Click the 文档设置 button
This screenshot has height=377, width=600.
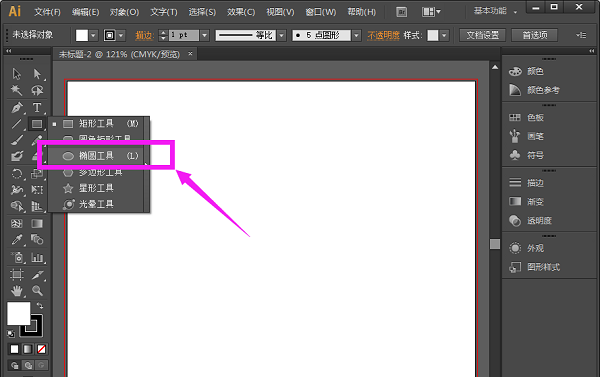(483, 35)
